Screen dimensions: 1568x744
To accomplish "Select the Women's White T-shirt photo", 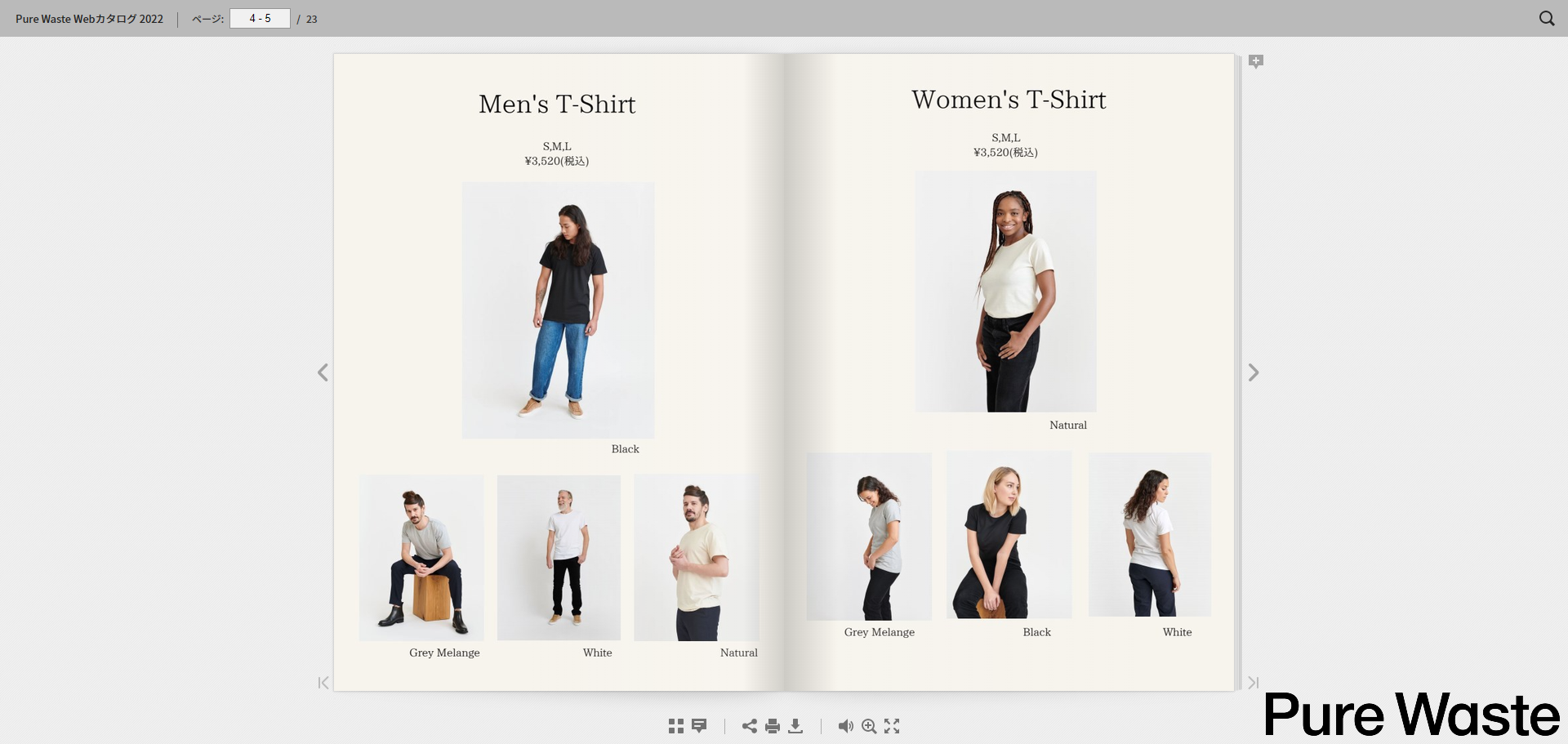I will click(x=1149, y=535).
